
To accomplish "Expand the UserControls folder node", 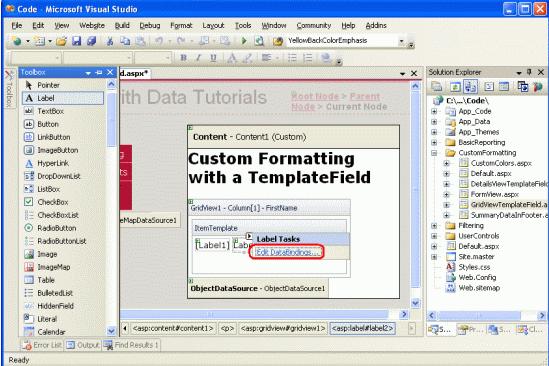I will tap(434, 236).
